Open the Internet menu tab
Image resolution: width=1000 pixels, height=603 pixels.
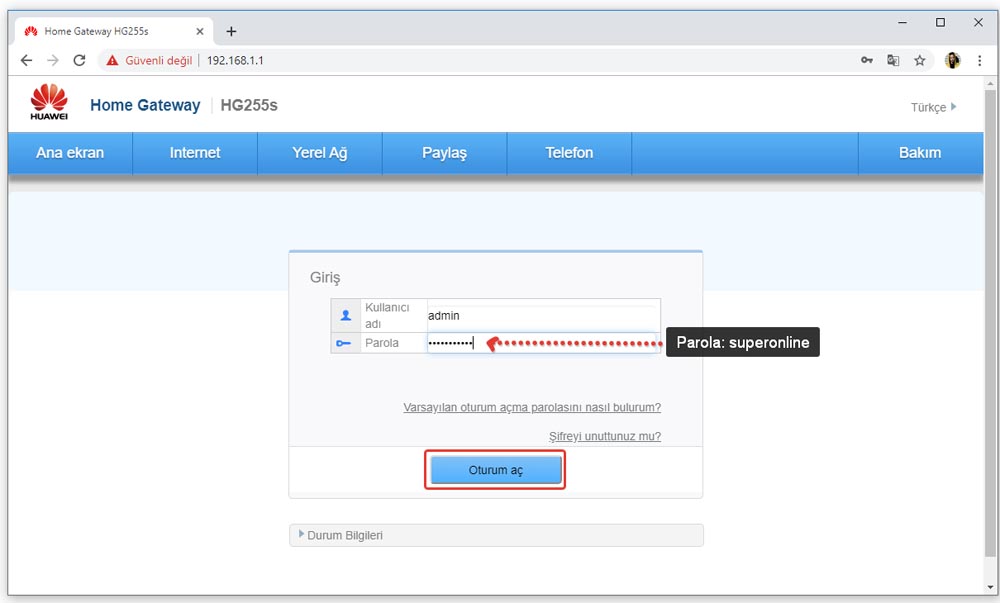tap(195, 153)
